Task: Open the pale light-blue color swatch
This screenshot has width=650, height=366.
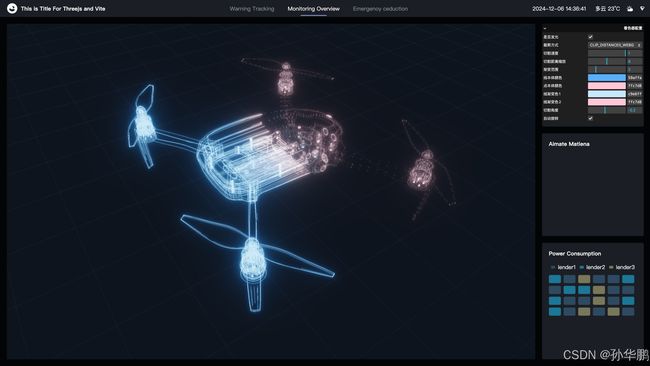Action: 607,94
